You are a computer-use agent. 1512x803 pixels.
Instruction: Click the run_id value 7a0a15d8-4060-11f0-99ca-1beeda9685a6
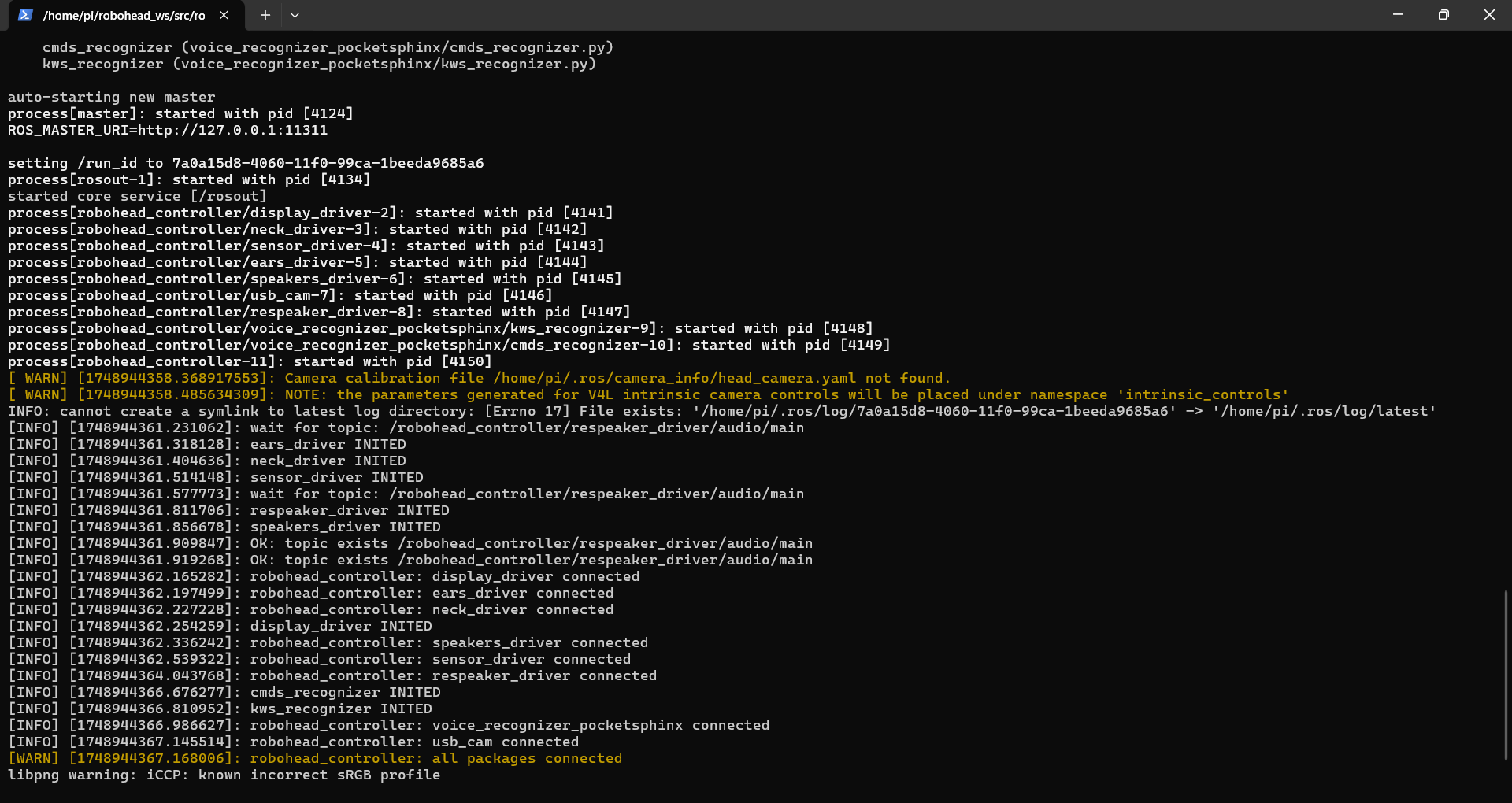(328, 163)
